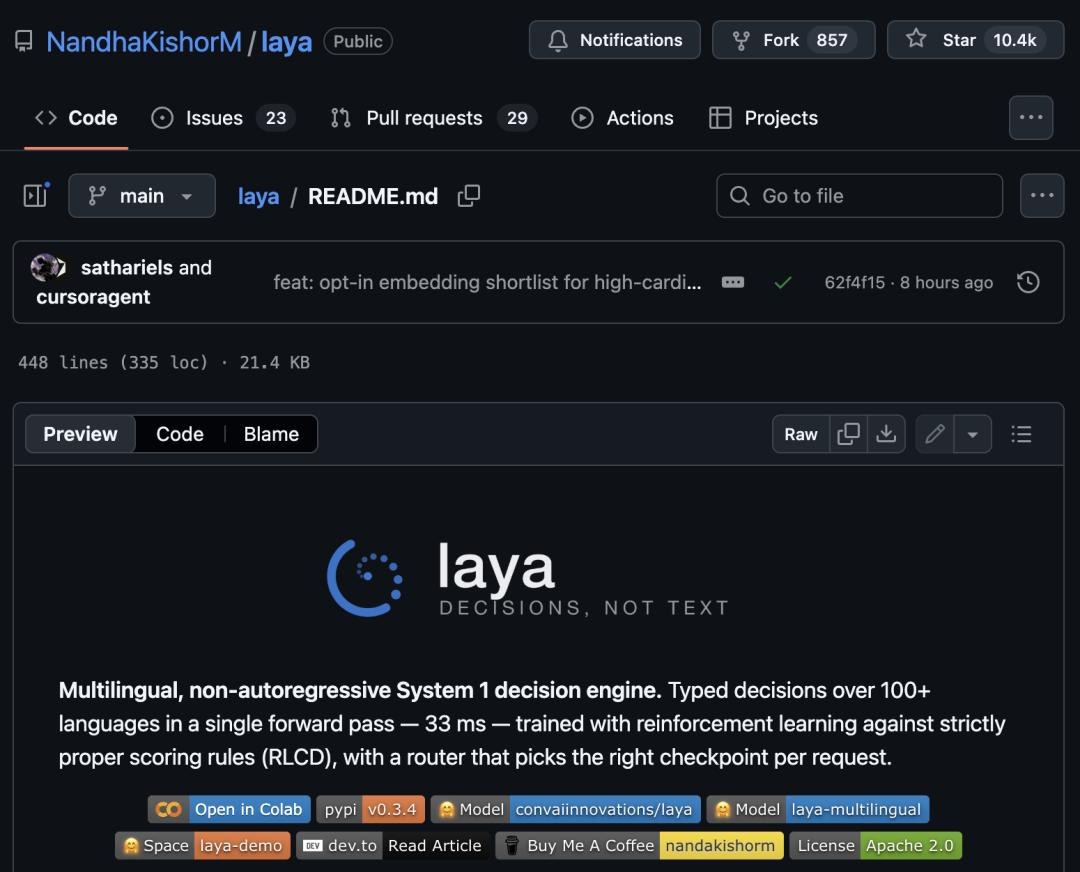Click the laya logo image
The height and width of the screenshot is (872, 1080).
[x=528, y=578]
